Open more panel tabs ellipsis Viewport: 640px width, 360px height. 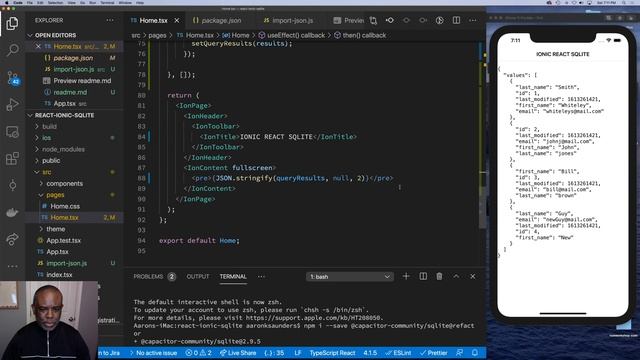click(x=261, y=276)
